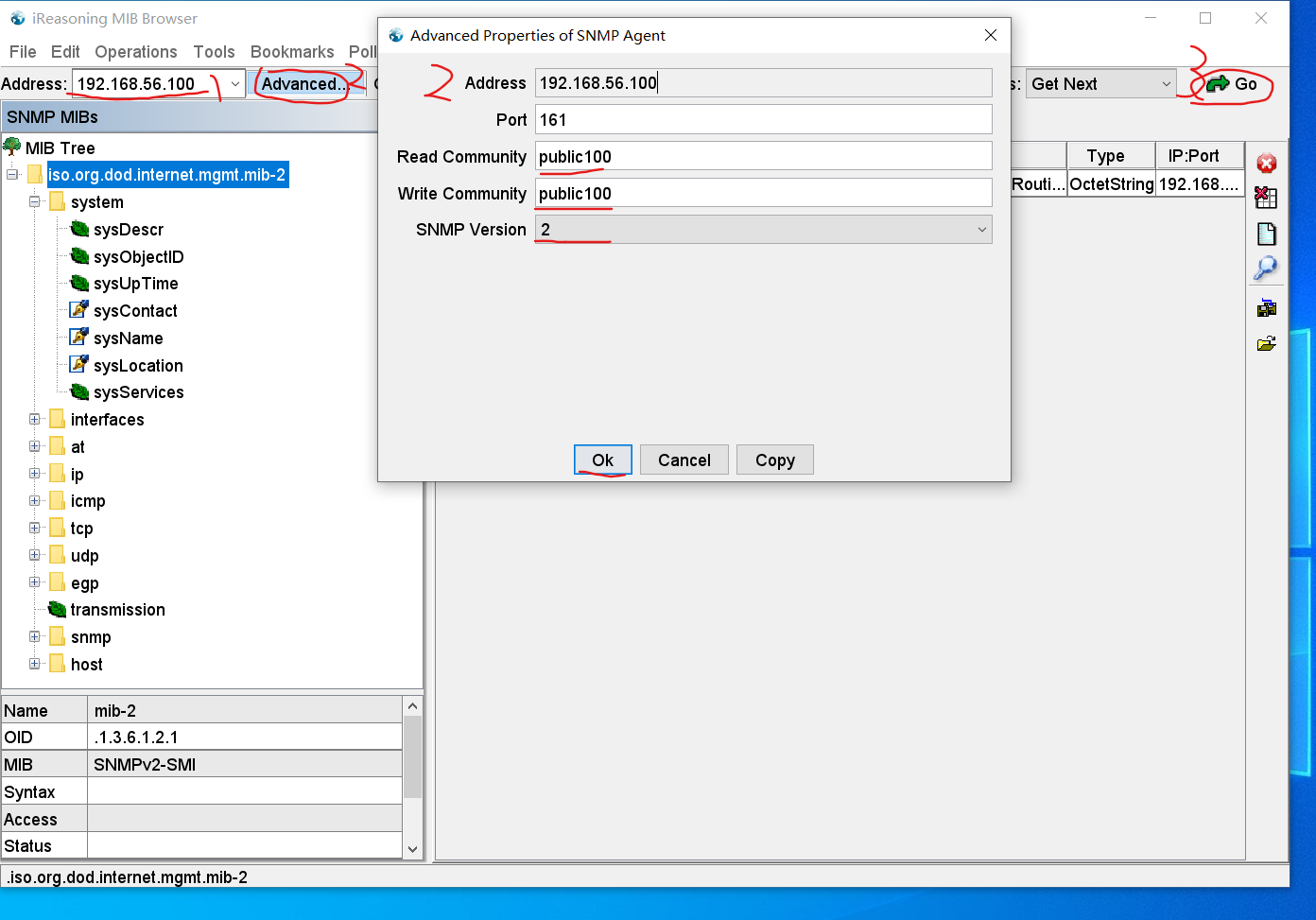Image resolution: width=1316 pixels, height=920 pixels.
Task: Open the Operations menu
Action: point(135,52)
